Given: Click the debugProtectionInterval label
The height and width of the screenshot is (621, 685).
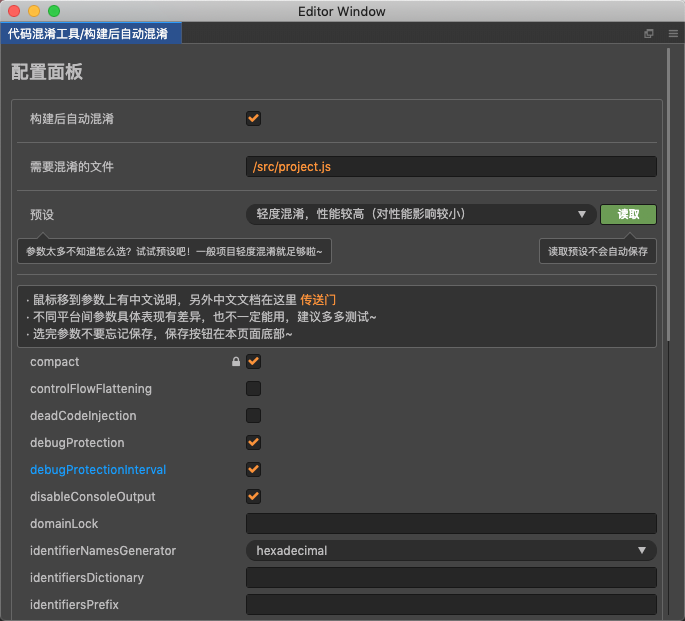Looking at the screenshot, I should coord(98,470).
